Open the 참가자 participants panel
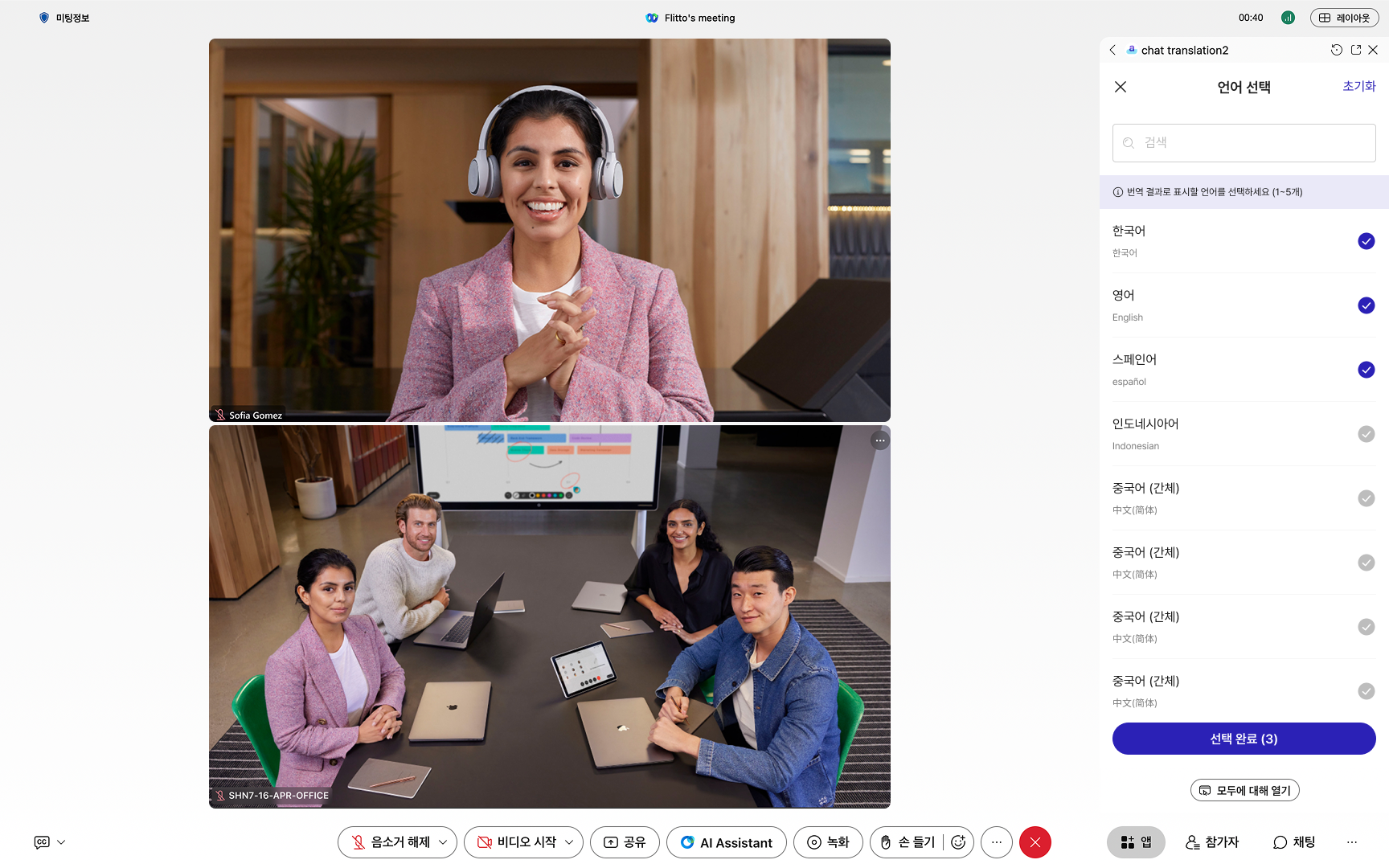Image resolution: width=1389 pixels, height=868 pixels. click(x=1212, y=842)
